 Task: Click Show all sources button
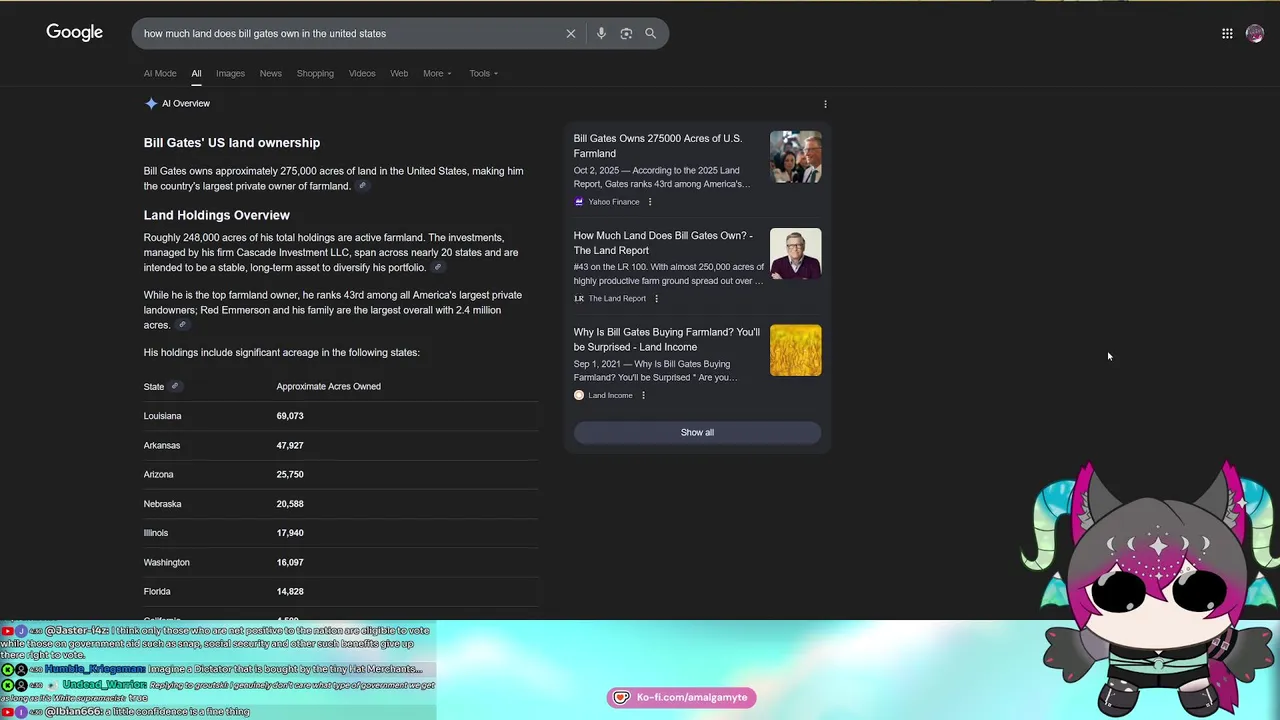(697, 432)
